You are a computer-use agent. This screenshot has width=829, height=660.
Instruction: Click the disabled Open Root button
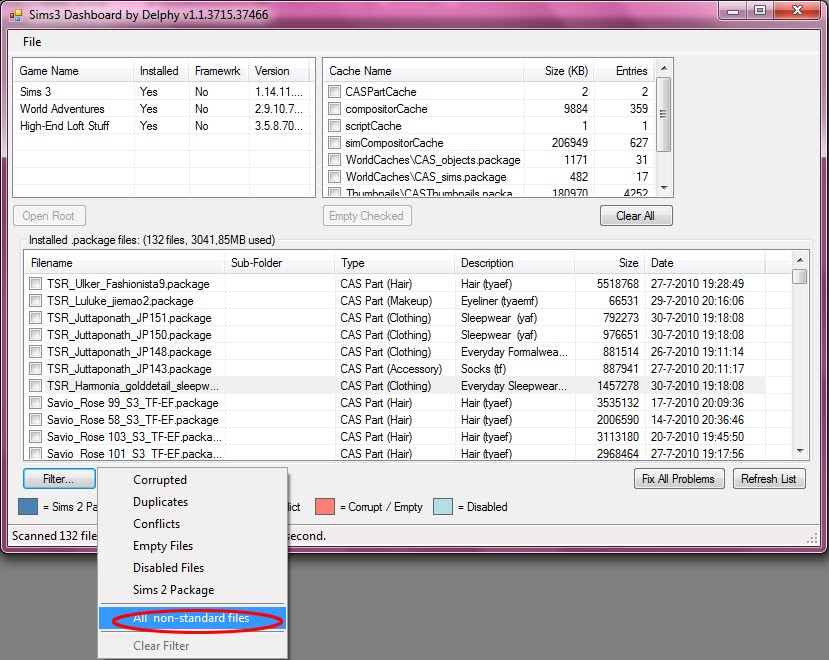click(49, 216)
